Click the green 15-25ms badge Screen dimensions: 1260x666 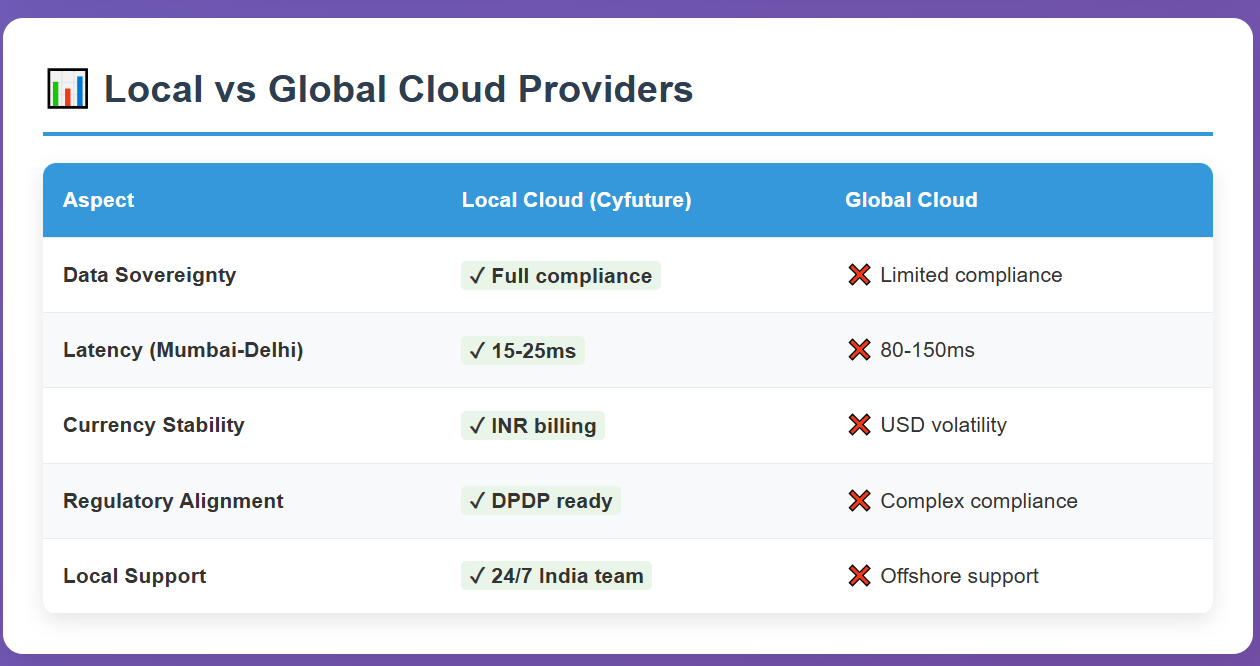[x=523, y=351]
